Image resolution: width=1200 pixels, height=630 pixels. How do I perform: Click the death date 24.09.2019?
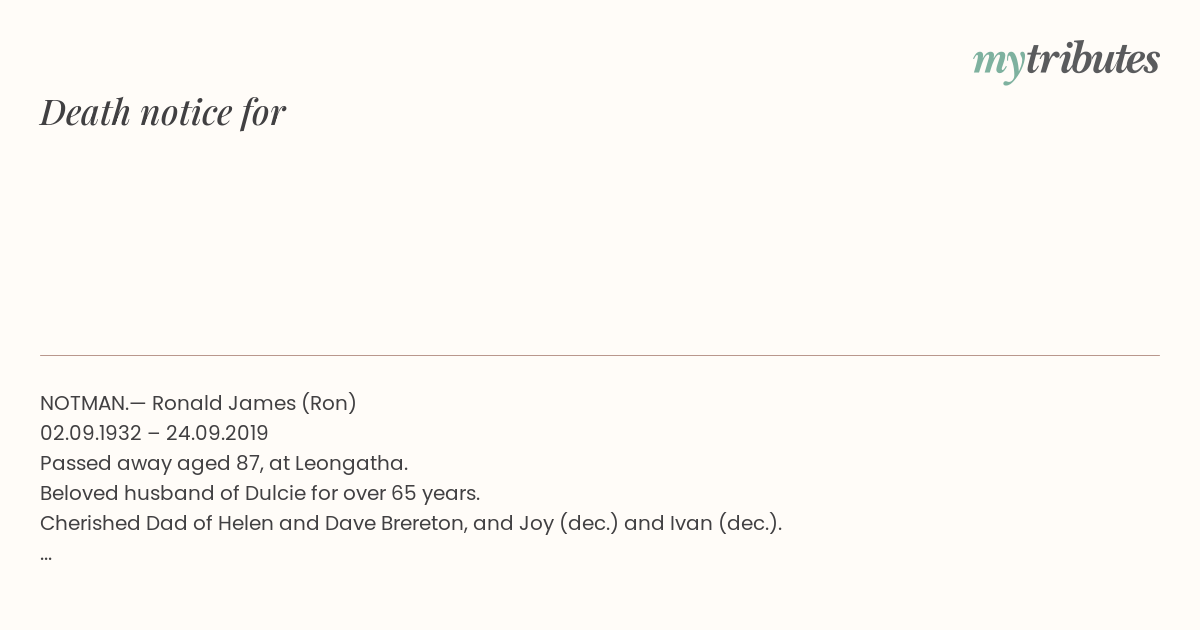coord(217,433)
